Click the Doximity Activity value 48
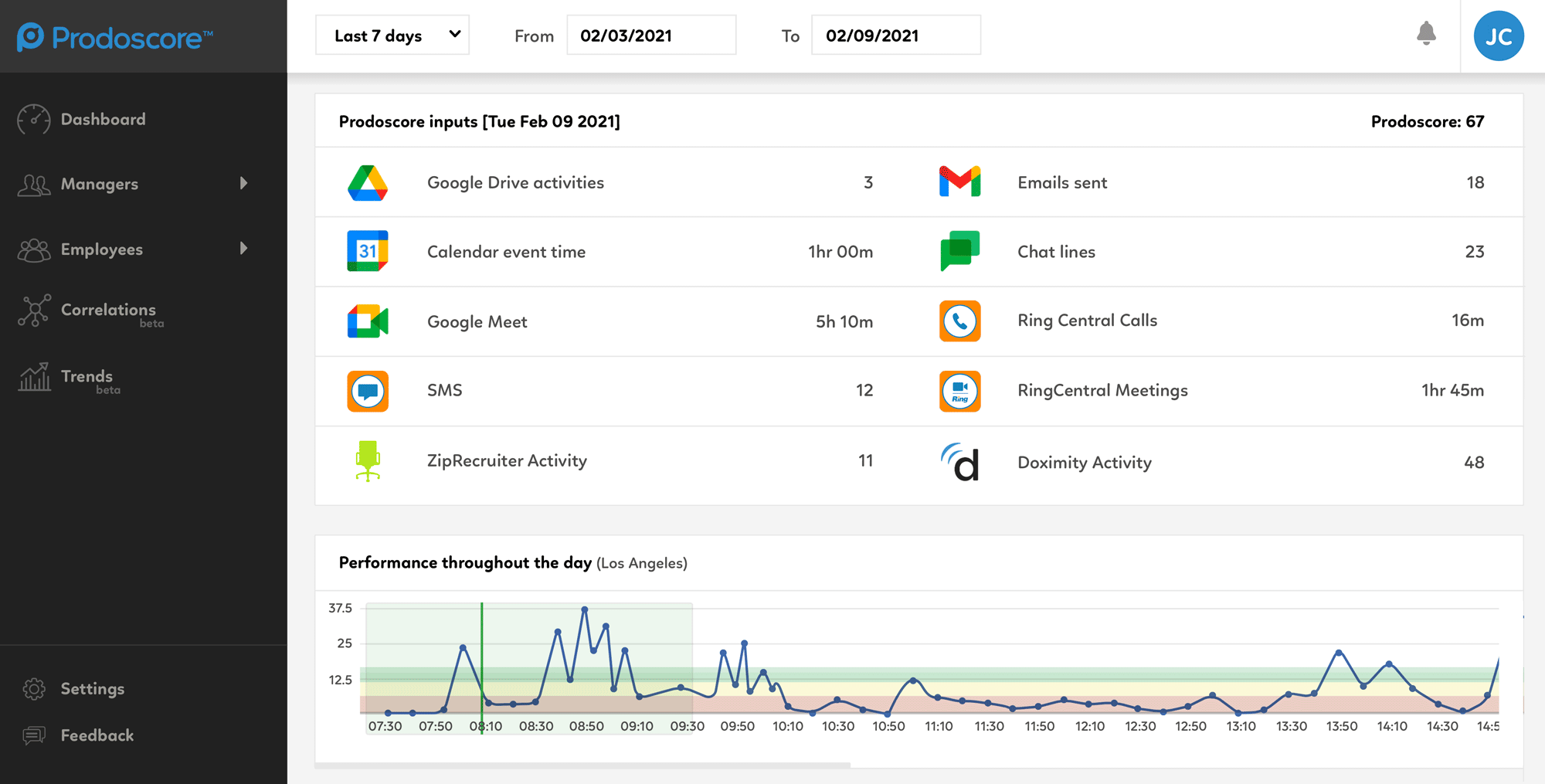This screenshot has height=784, width=1545. point(1474,463)
